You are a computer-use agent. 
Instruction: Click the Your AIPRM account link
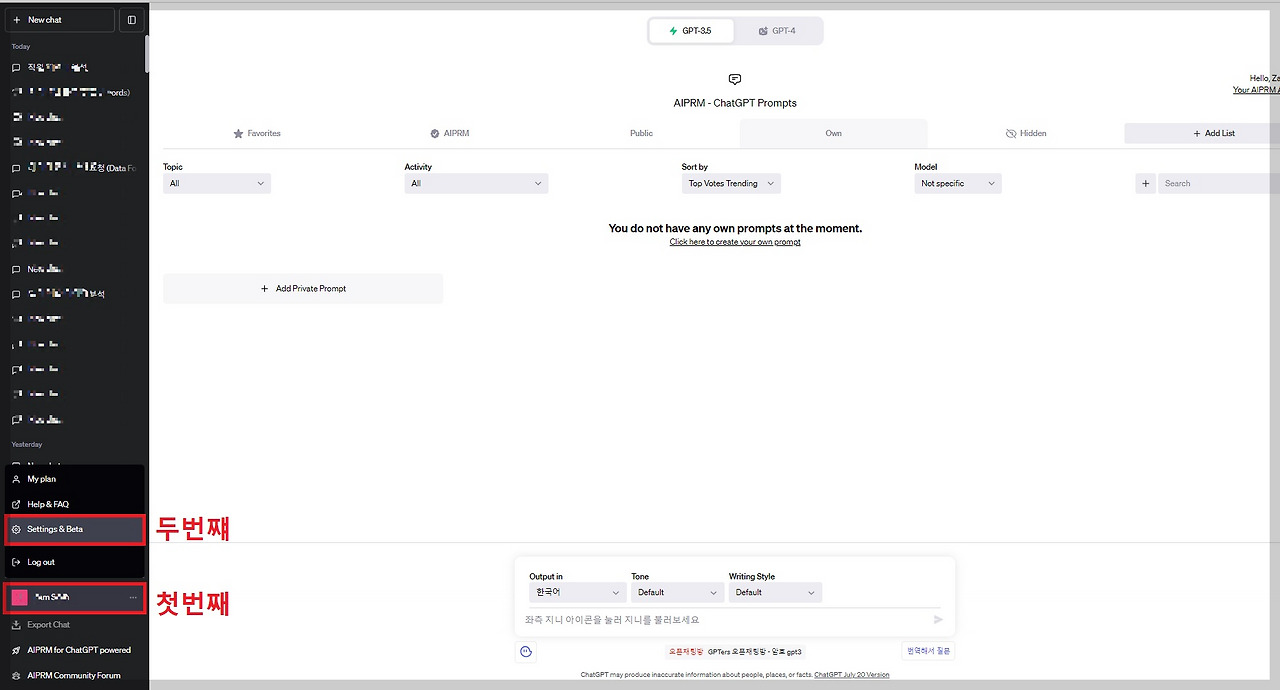(x=1256, y=90)
